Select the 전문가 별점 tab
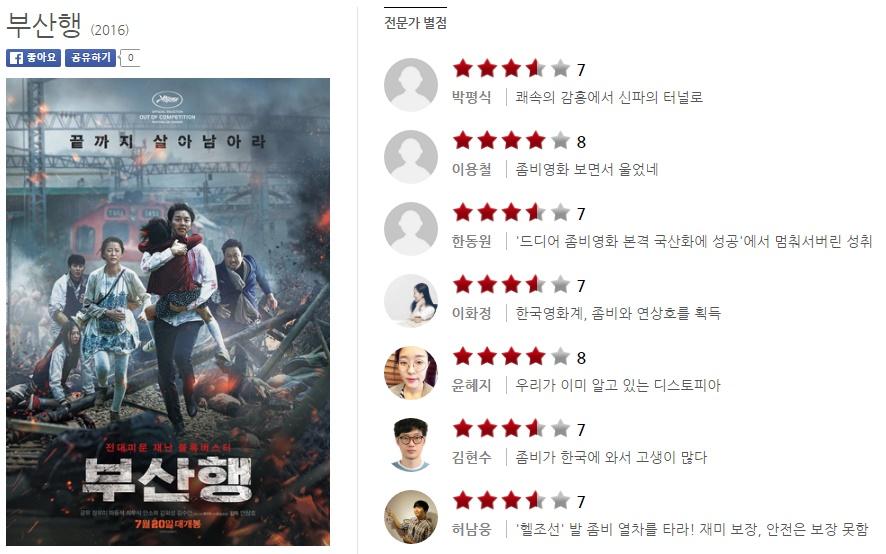 415,23
